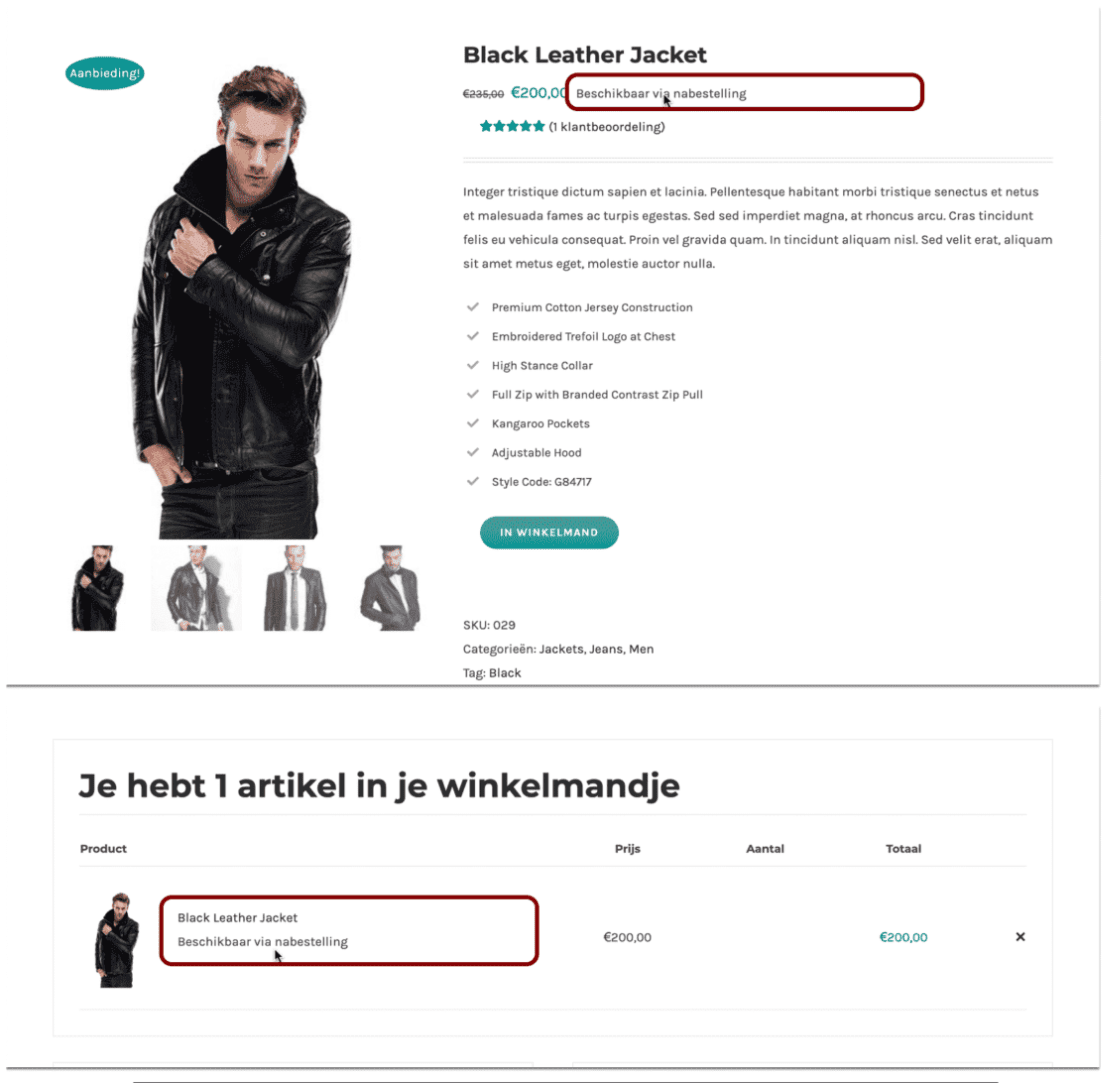Click the cart item jacket thumbnail

point(116,939)
